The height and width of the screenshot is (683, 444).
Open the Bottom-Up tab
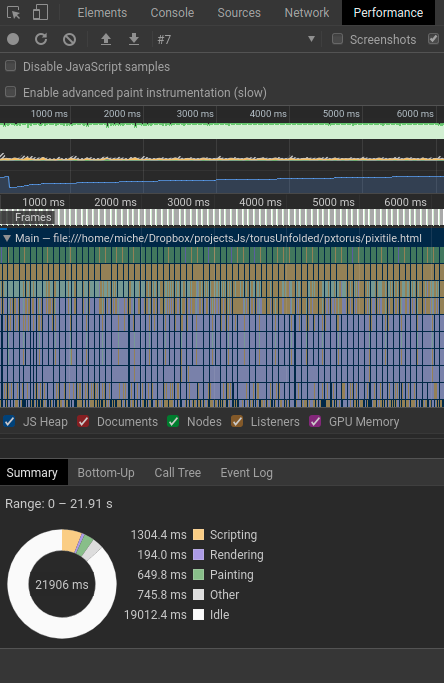pyautogui.click(x=106, y=473)
